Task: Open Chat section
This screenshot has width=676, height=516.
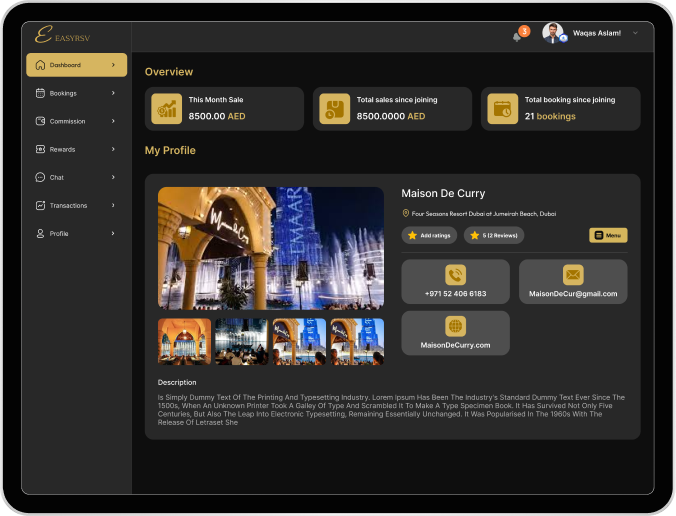Action: pyautogui.click(x=77, y=177)
